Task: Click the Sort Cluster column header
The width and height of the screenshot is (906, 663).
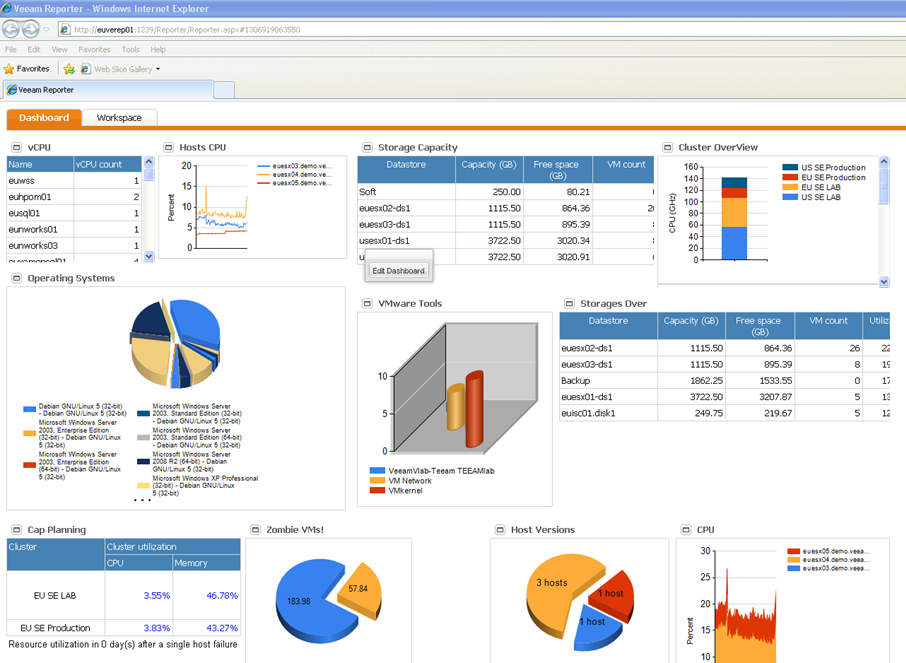Action: click(55, 554)
